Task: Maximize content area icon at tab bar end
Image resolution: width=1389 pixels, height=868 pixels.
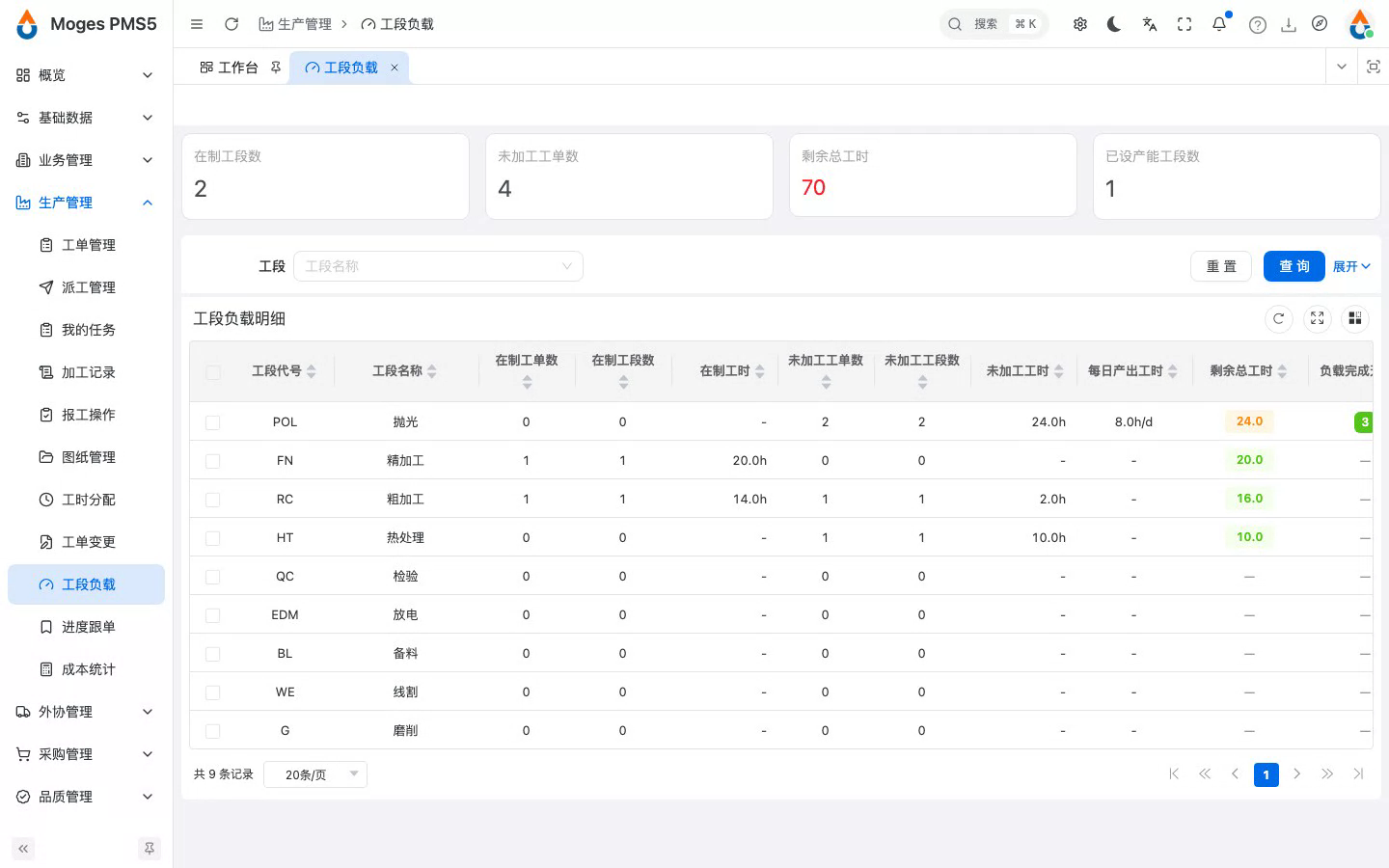Action: pos(1374,67)
